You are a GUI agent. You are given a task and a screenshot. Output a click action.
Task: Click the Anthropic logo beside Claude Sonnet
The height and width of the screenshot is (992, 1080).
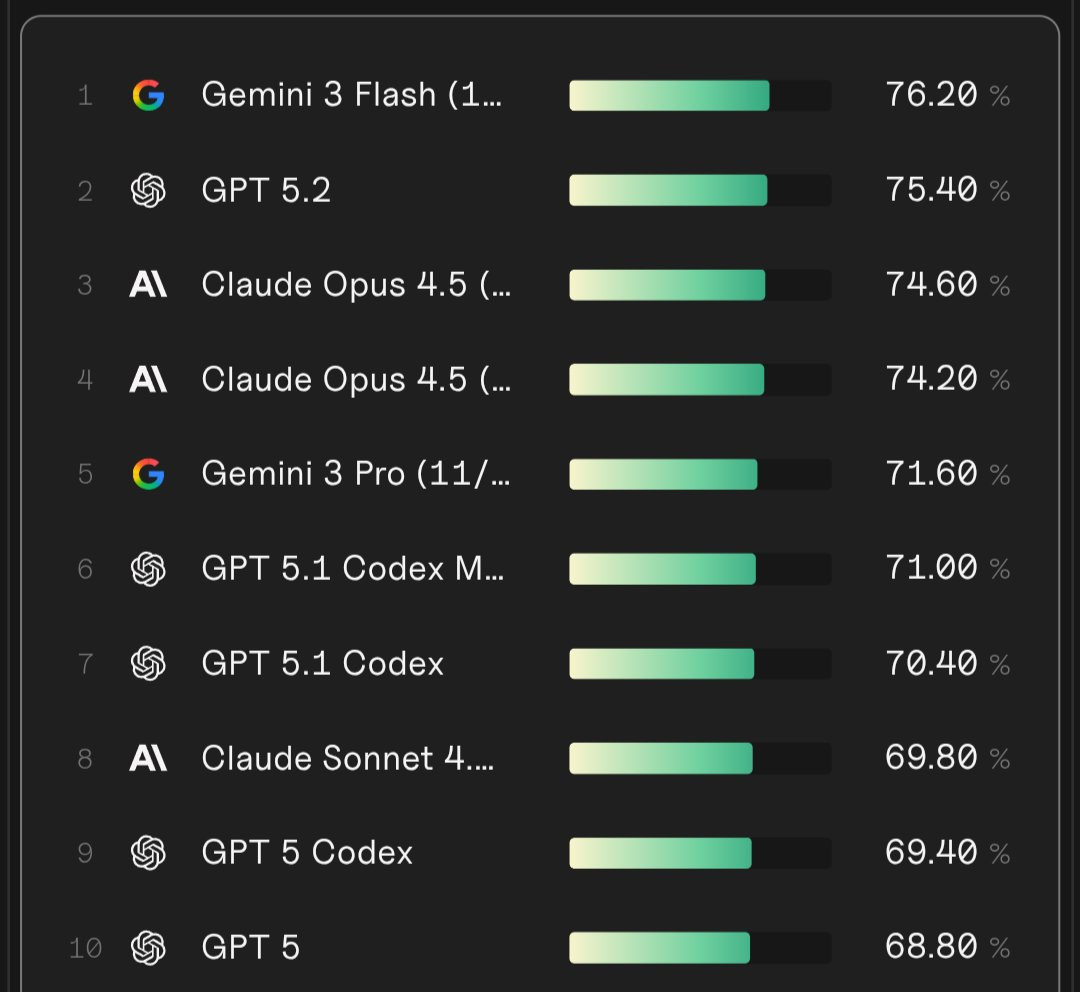tap(148, 758)
